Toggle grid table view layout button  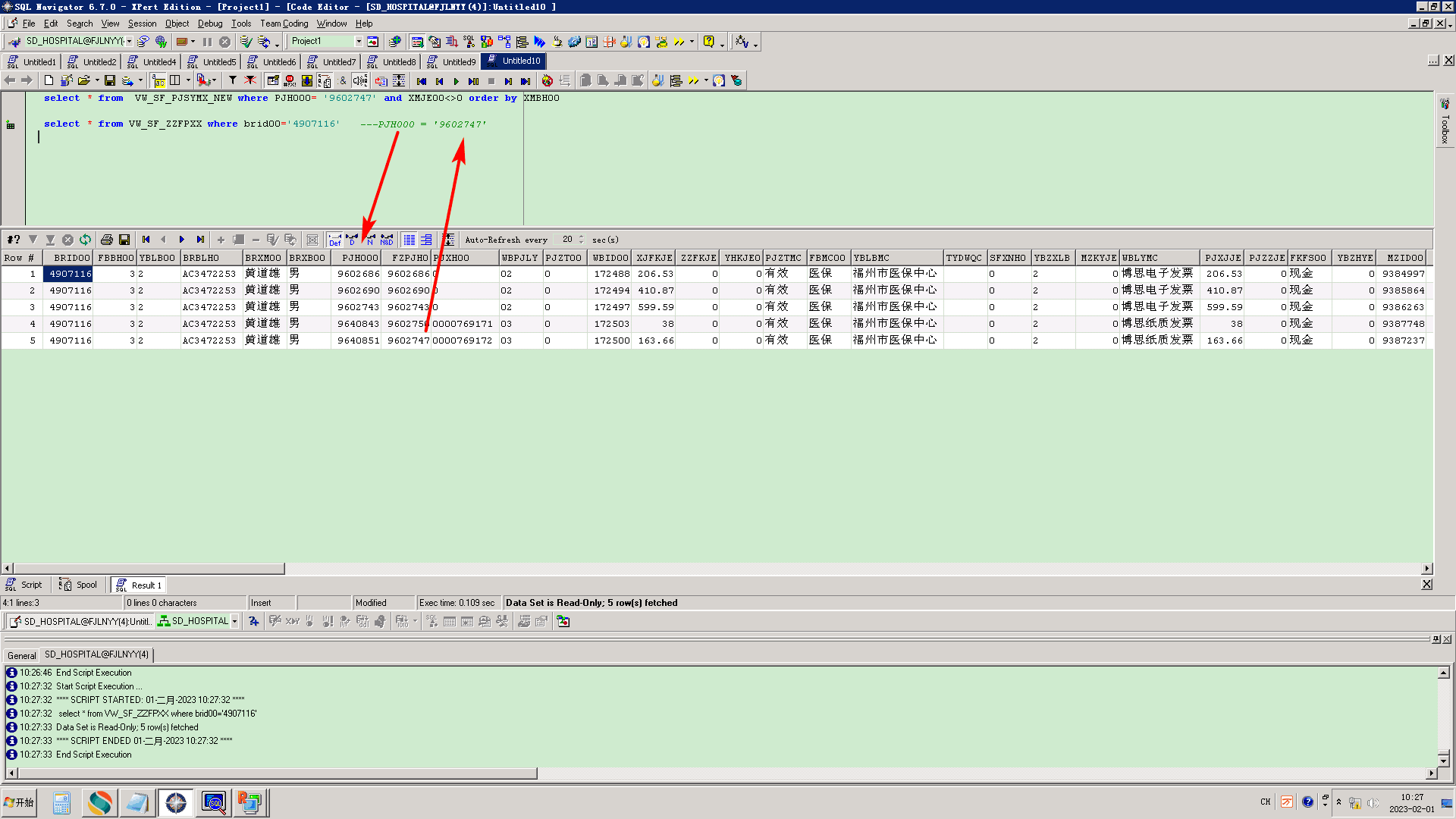click(x=409, y=240)
